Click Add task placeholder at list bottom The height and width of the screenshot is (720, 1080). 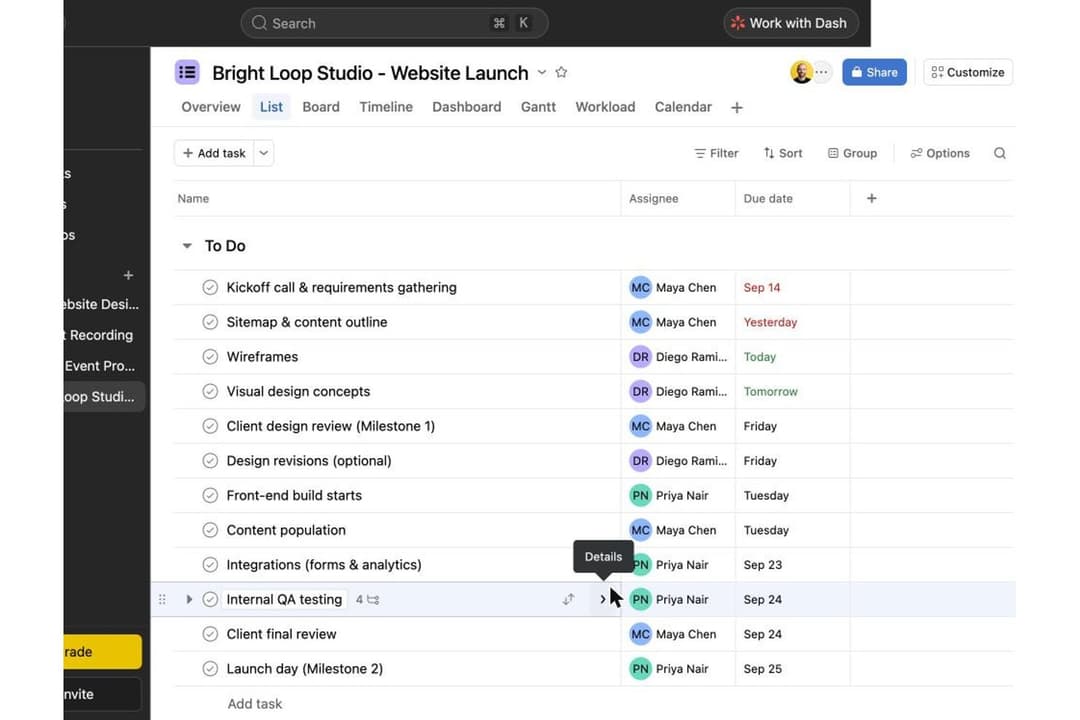pyautogui.click(x=255, y=703)
